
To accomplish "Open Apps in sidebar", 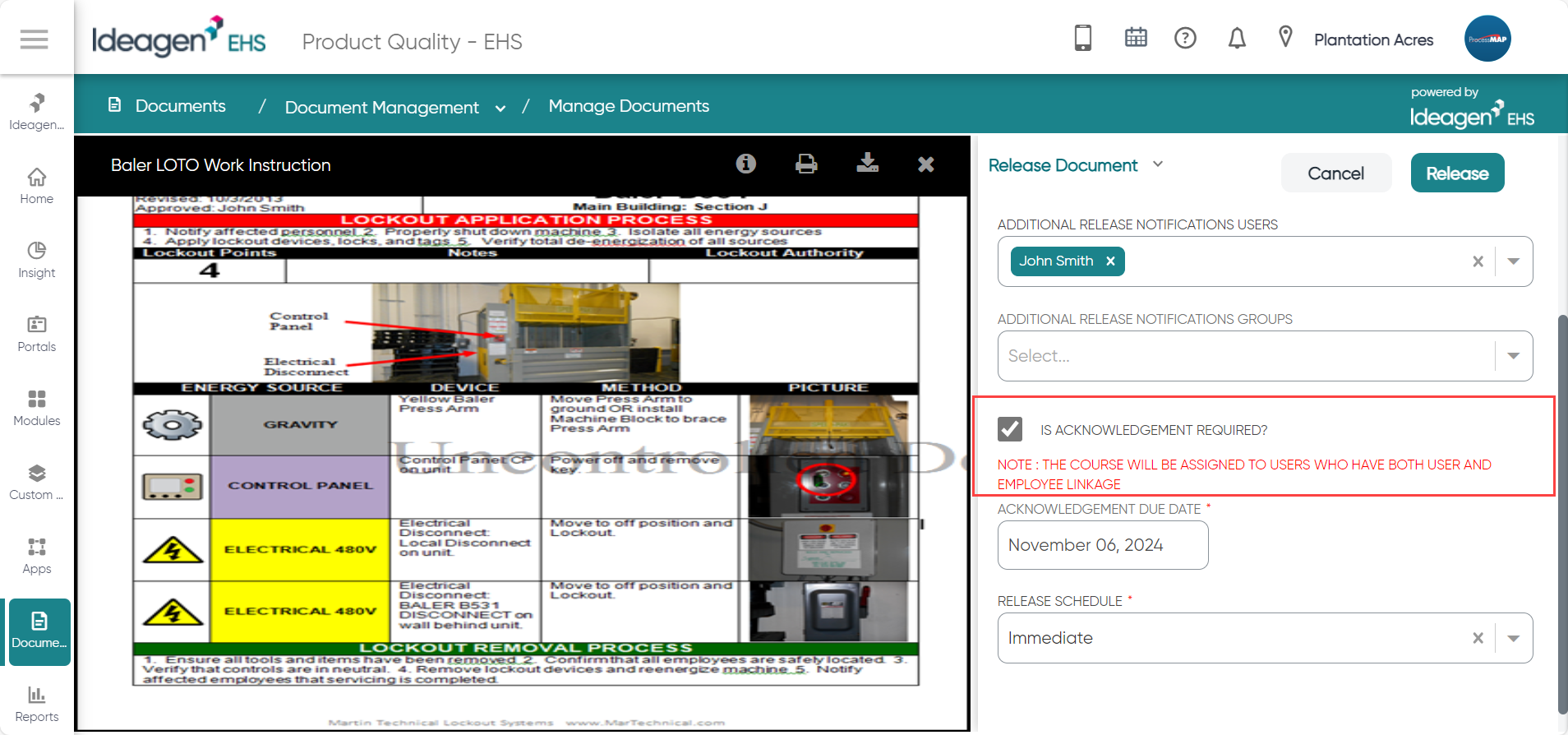I will point(37,557).
